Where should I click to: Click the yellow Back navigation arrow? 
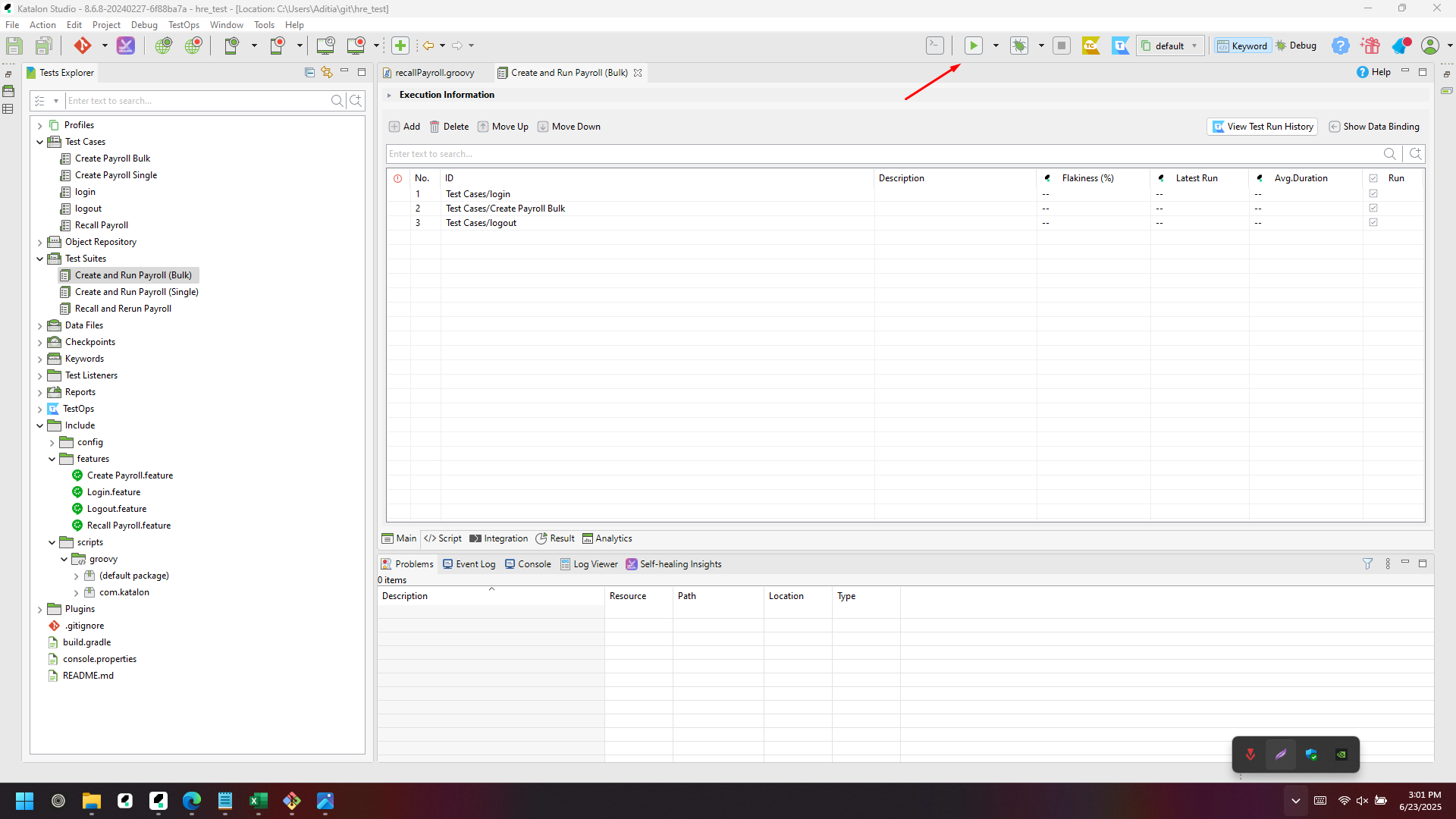coord(428,45)
